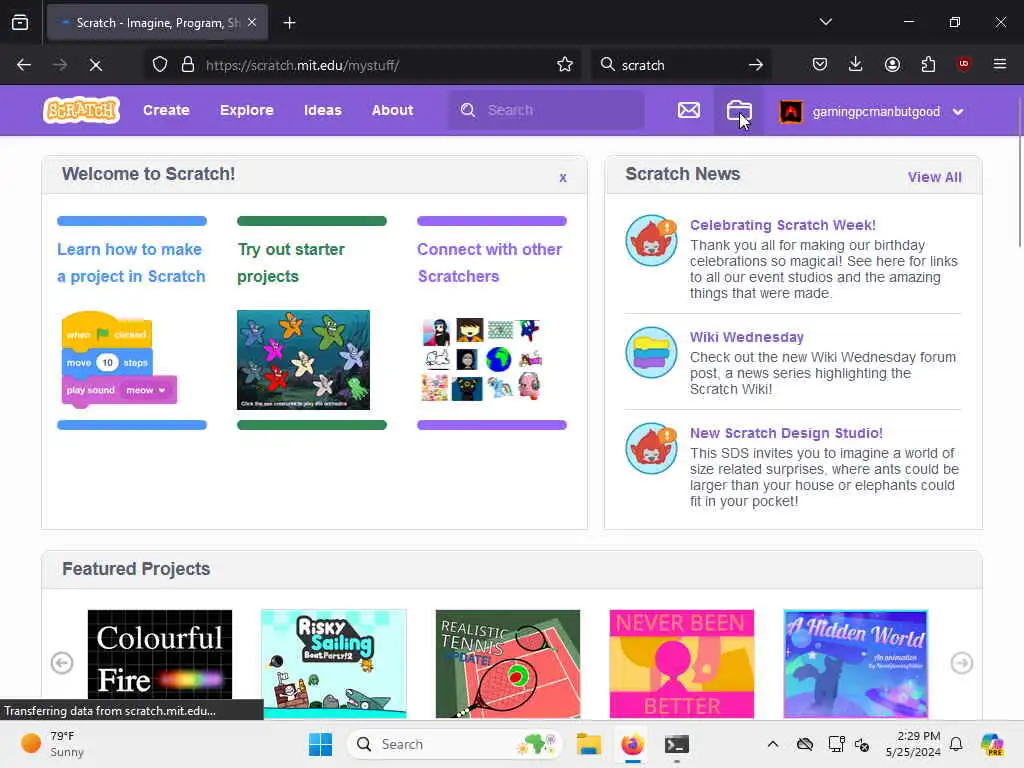This screenshot has height=768, width=1024.
Task: Open New Scratch Design Studio! headline
Action: point(786,433)
